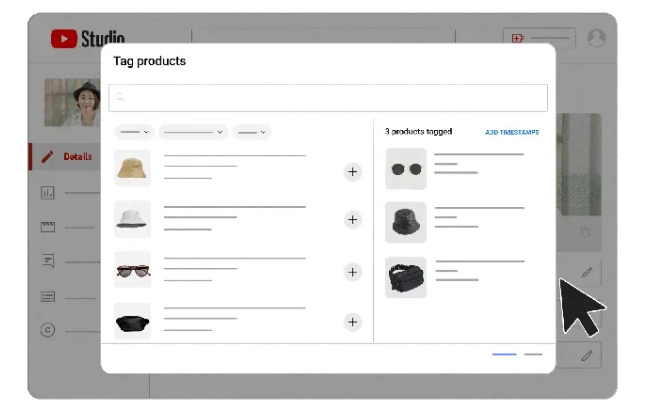Expand the first filter dropdown chip
Screen dimensions: 659x418
pyautogui.click(x=133, y=132)
